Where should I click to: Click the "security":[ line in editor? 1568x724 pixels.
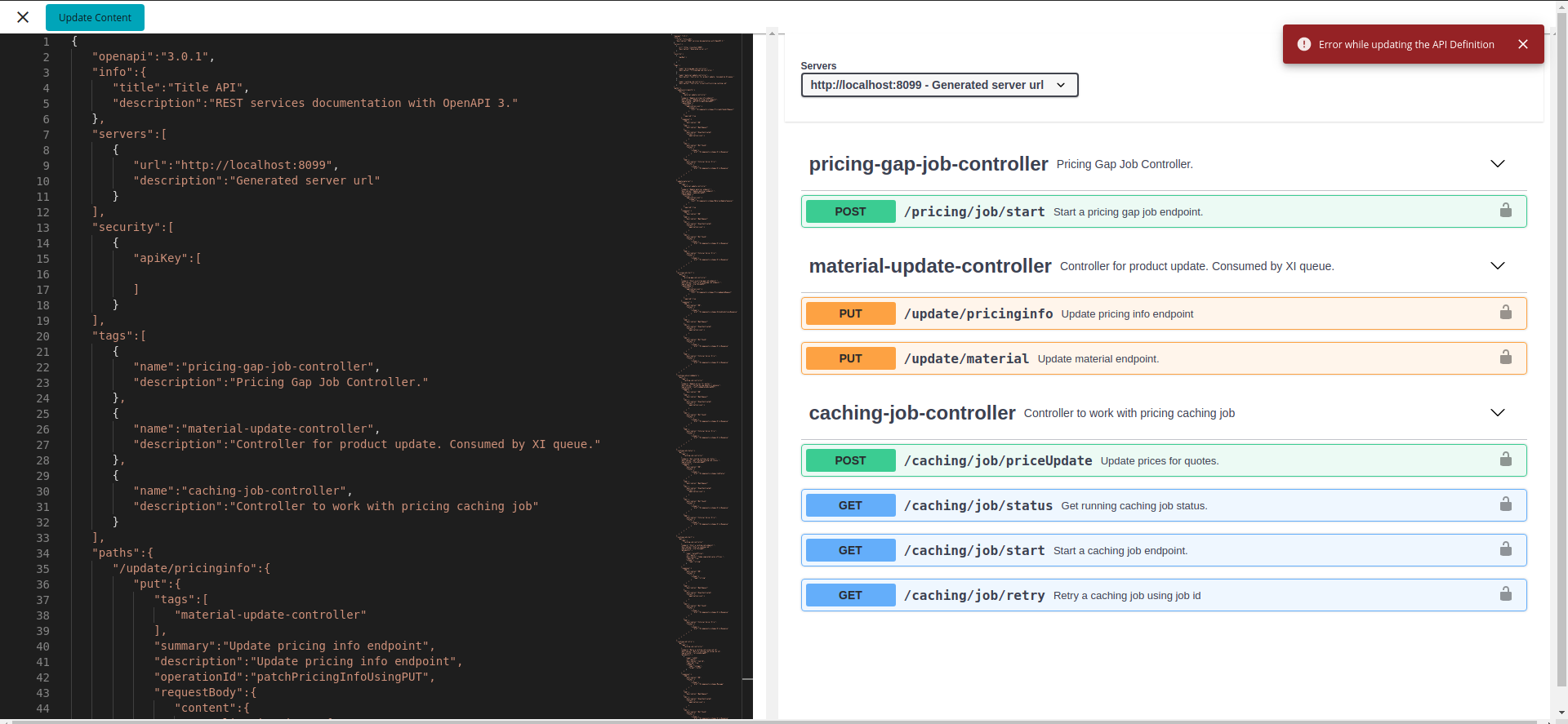click(133, 227)
